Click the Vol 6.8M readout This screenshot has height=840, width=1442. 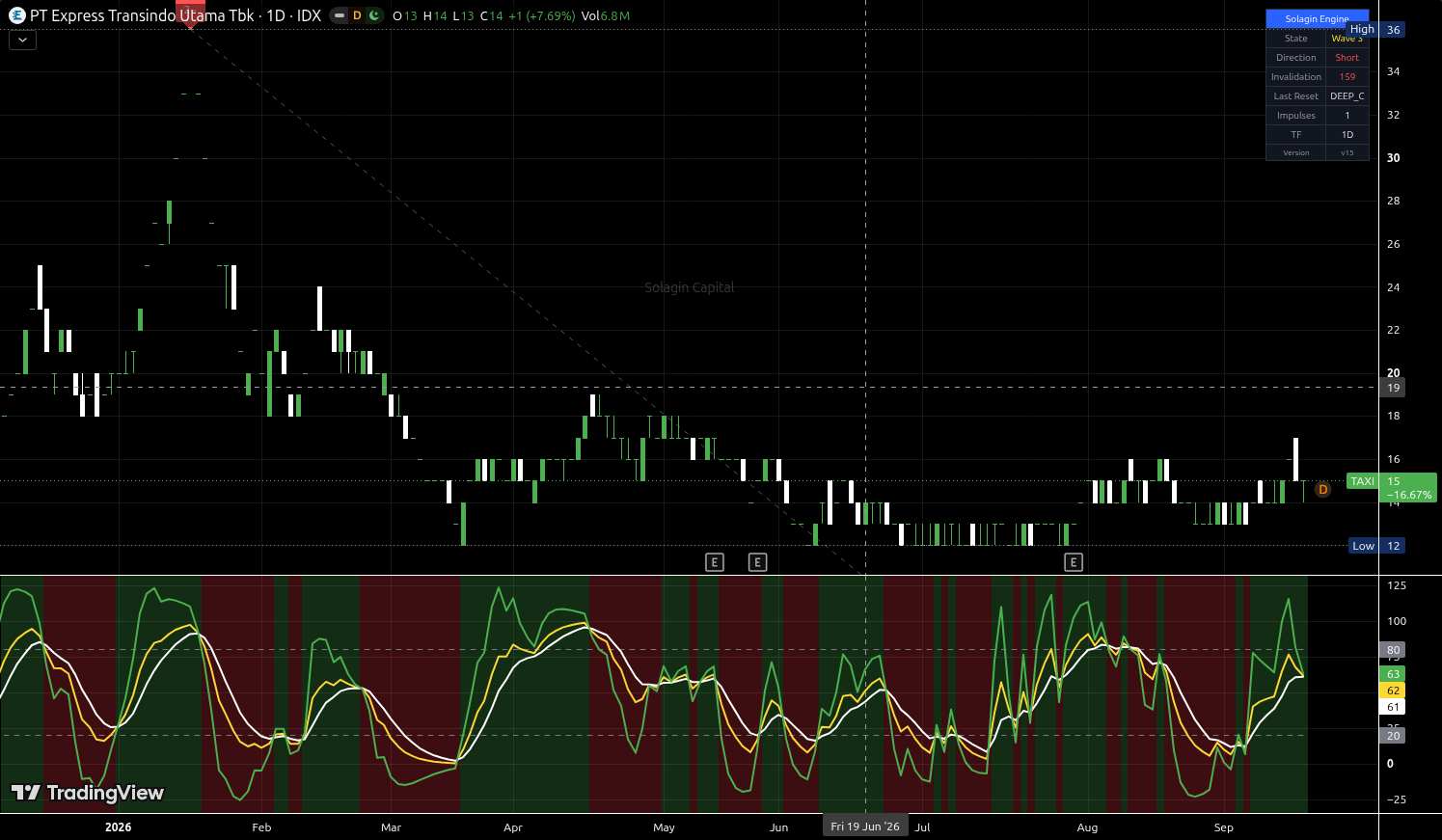pos(606,15)
